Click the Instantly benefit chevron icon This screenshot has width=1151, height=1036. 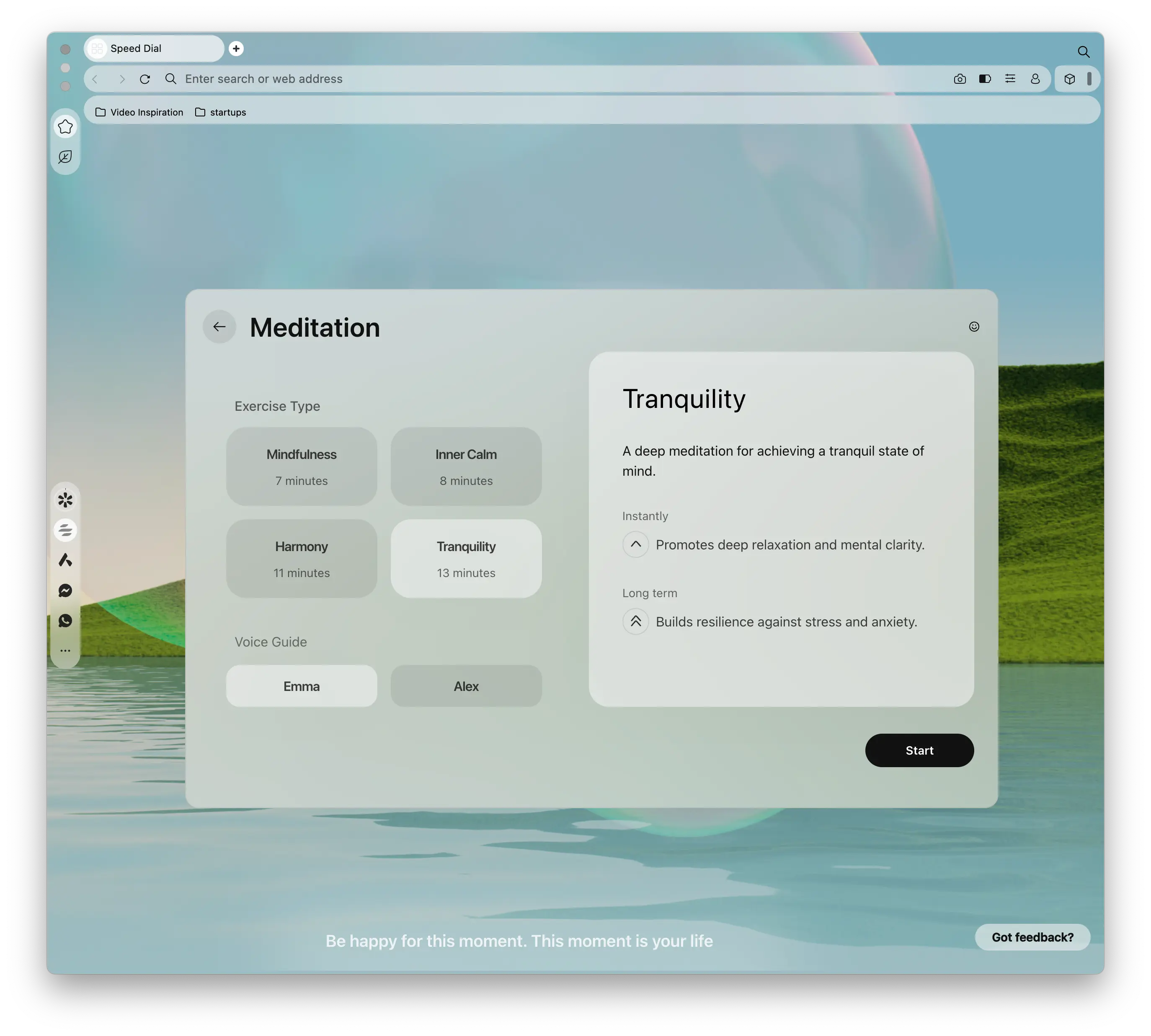tap(636, 545)
